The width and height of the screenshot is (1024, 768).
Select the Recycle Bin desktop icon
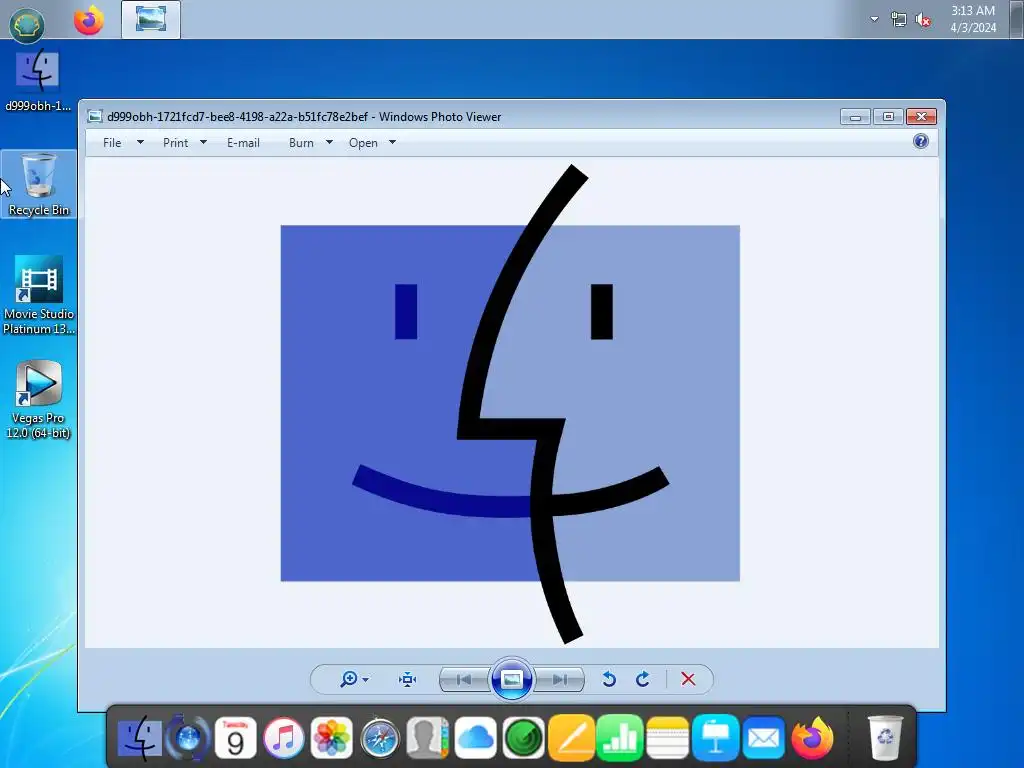point(39,184)
